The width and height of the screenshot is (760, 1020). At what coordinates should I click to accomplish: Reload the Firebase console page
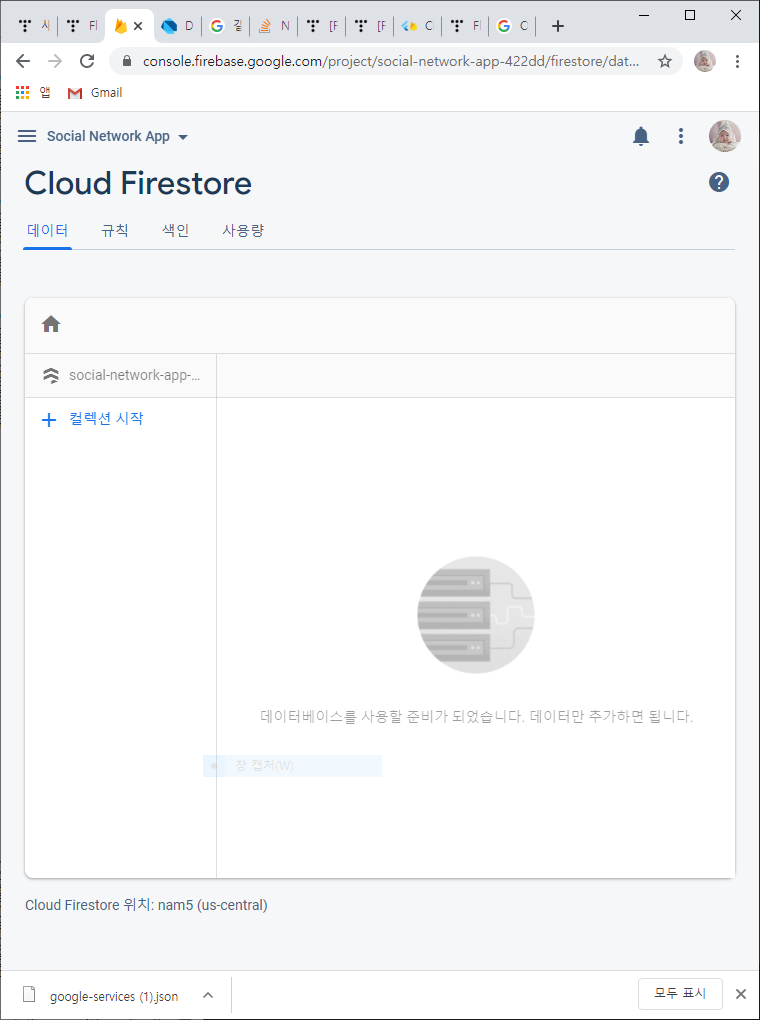click(x=87, y=61)
